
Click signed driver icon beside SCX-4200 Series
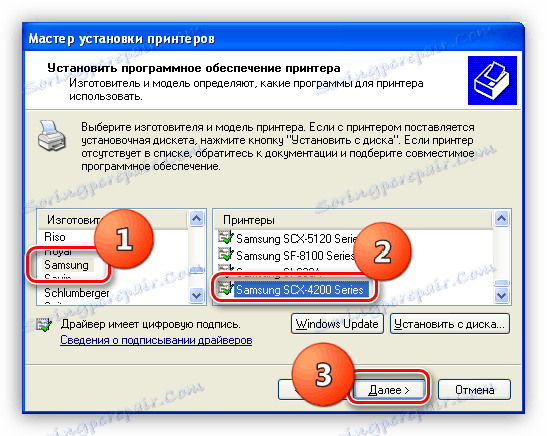point(226,288)
